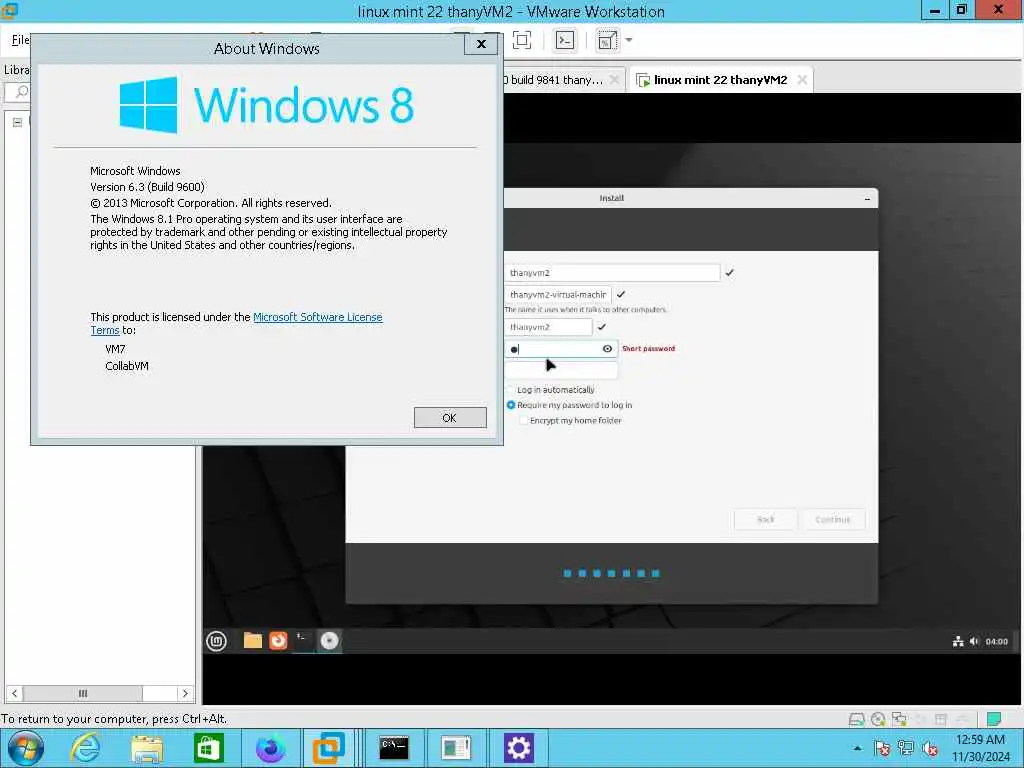This screenshot has height=768, width=1024.
Task: Select linux mint 22 thanyVM2 tab
Action: (x=720, y=80)
